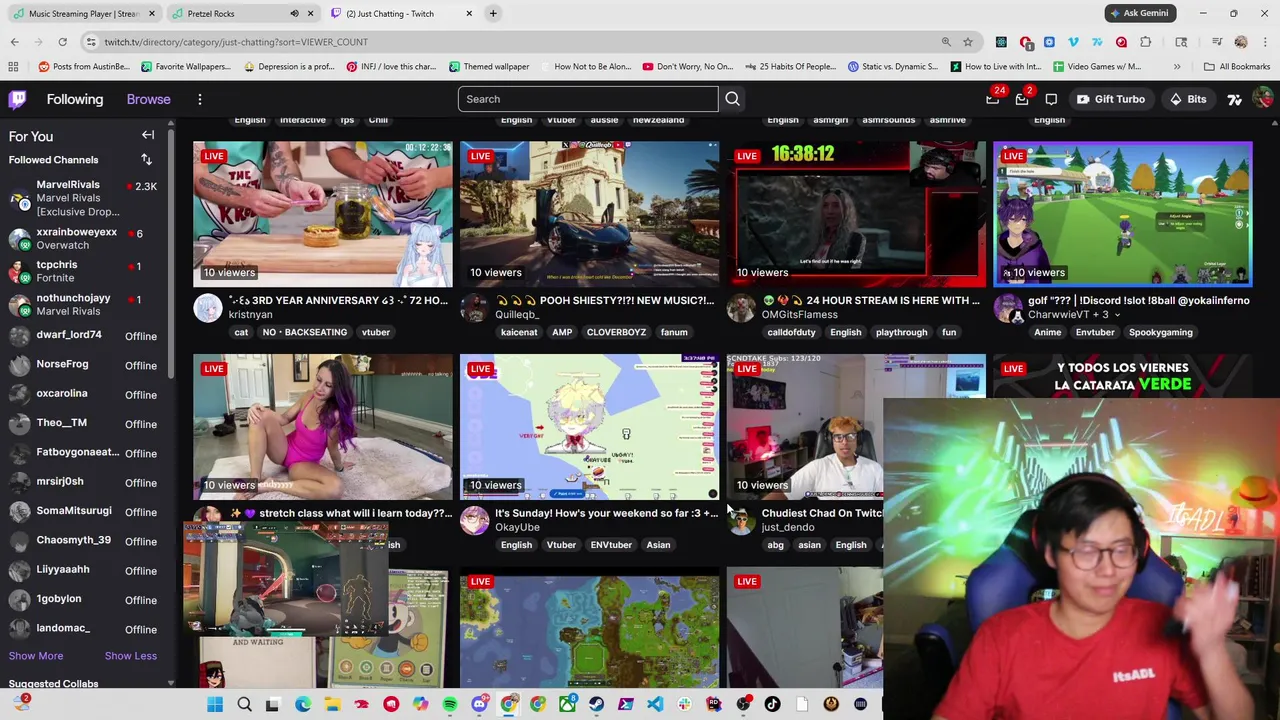Screen dimensions: 1280x720
Task: Open the OMGitsFlamess 24 hour stream thumbnail
Action: 856,214
